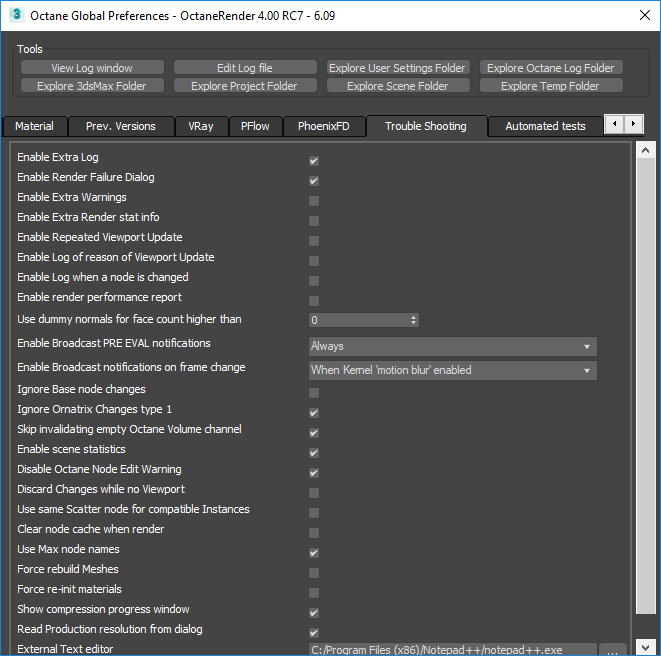
Task: Uncheck Use Max node names
Action: 314,553
